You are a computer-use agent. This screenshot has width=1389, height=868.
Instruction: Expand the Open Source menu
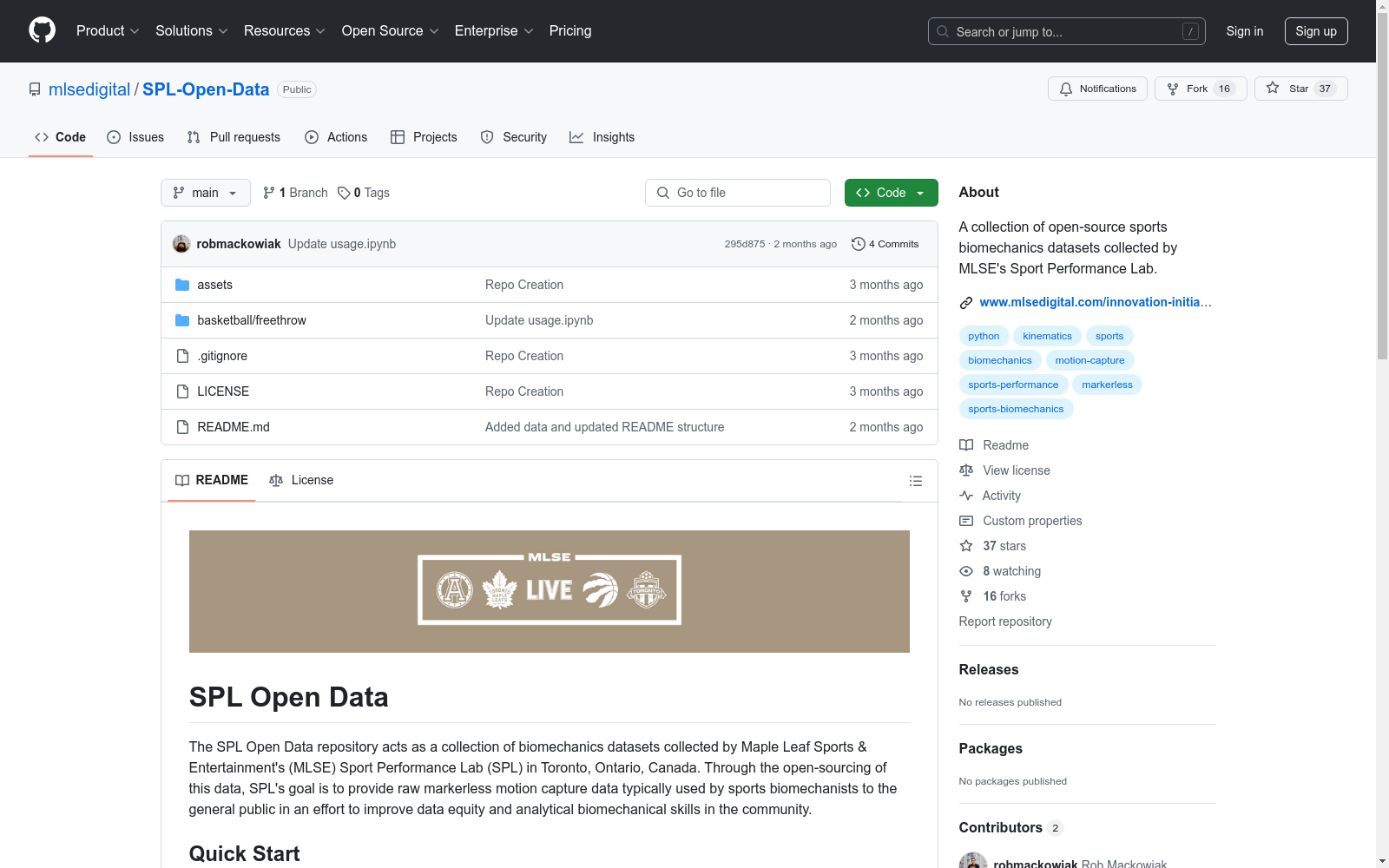[x=391, y=30]
